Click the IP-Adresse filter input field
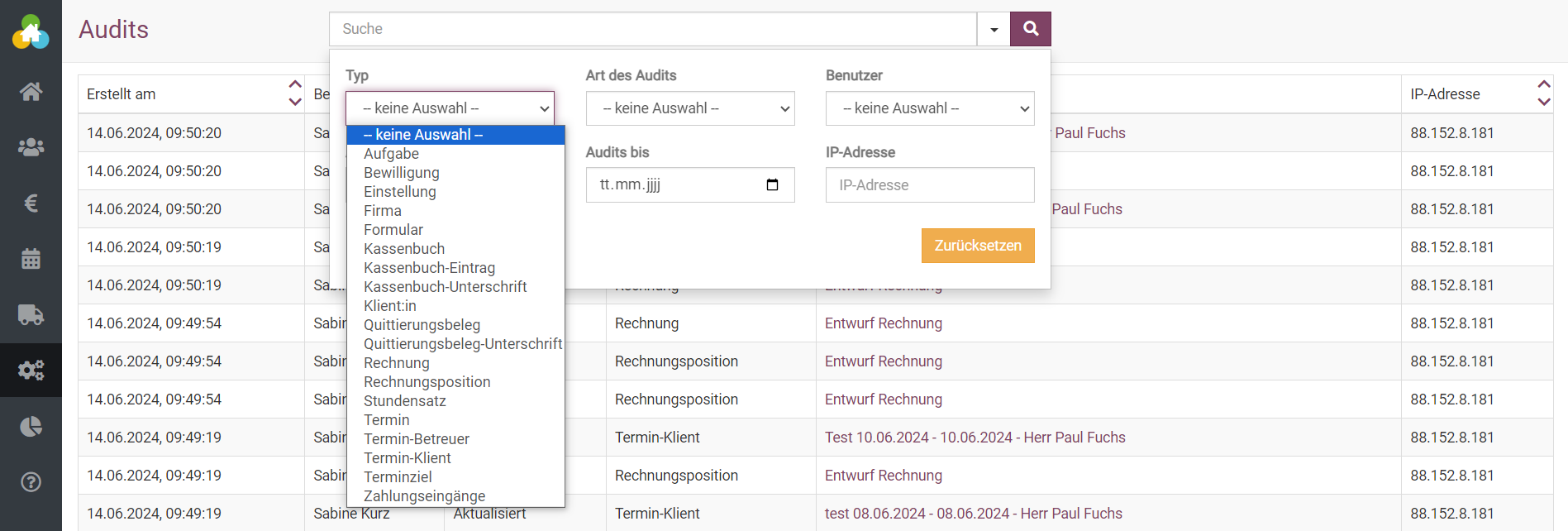Screen dimensions: 1568x531 point(929,185)
